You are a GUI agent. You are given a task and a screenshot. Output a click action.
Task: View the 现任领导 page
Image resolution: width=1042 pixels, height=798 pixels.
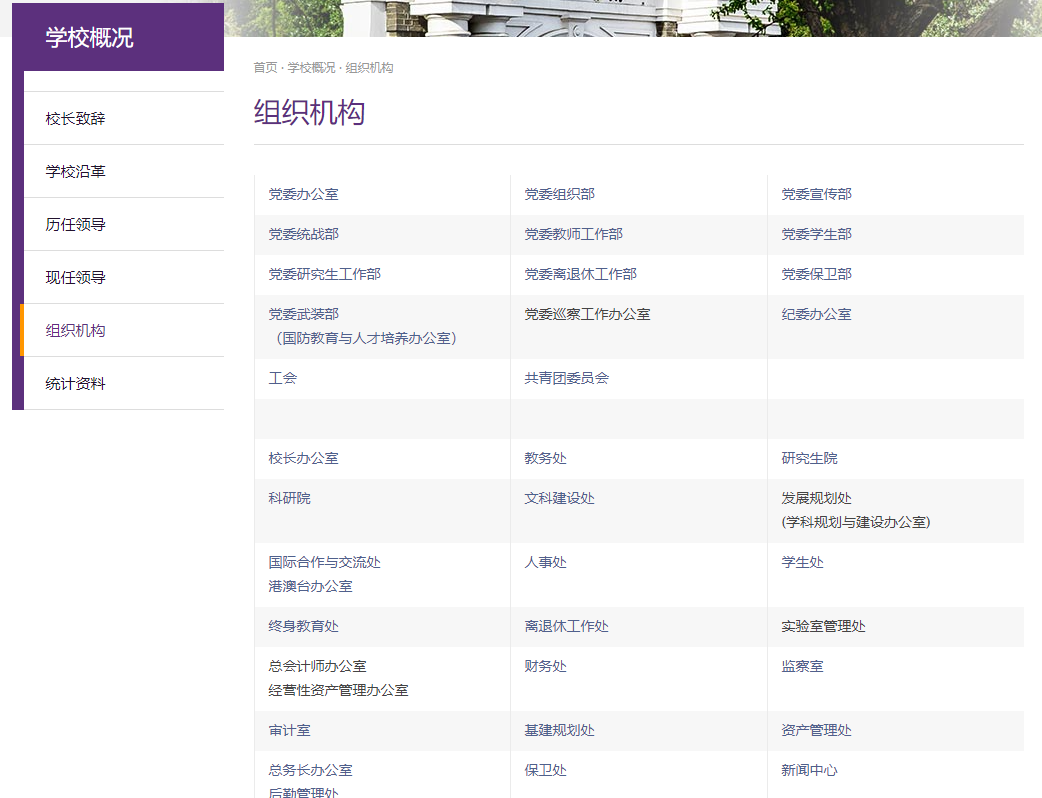click(x=73, y=277)
